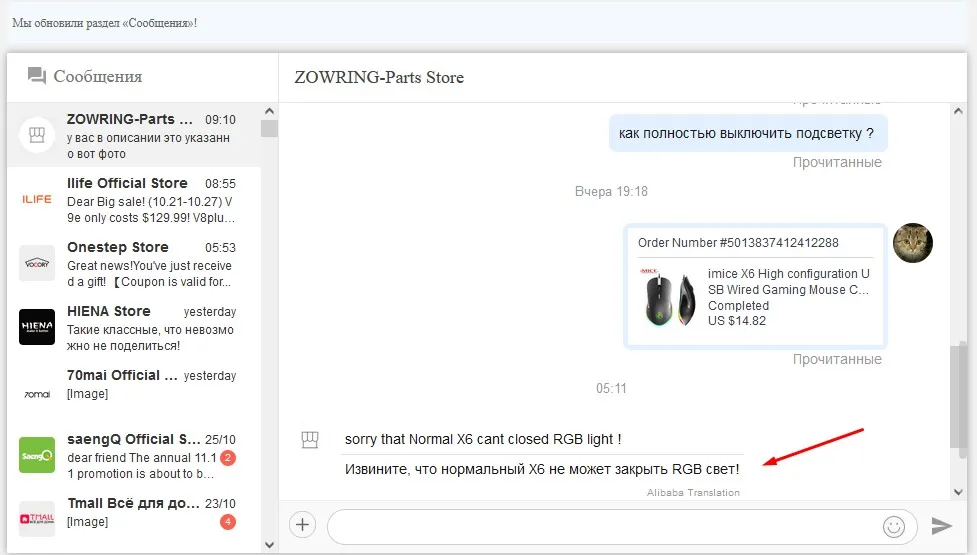Click the translated 'Извините, что нормальный X6' text
Screen dimensions: 977x555
542,469
